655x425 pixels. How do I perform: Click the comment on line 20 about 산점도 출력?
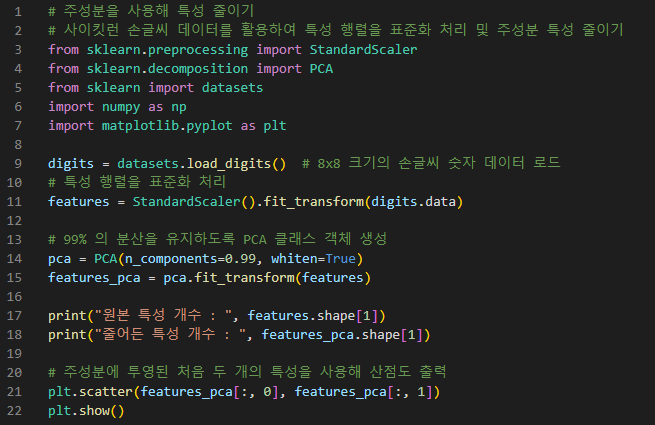tap(247, 372)
